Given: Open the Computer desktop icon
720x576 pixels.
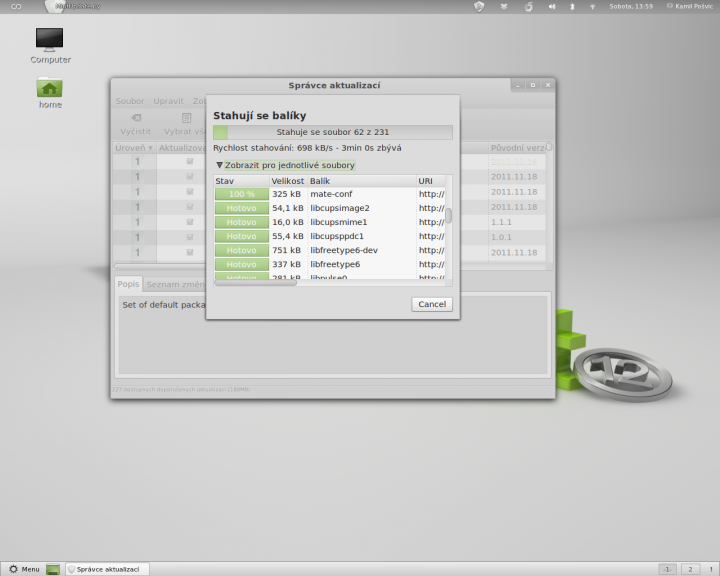Looking at the screenshot, I should click(x=50, y=45).
